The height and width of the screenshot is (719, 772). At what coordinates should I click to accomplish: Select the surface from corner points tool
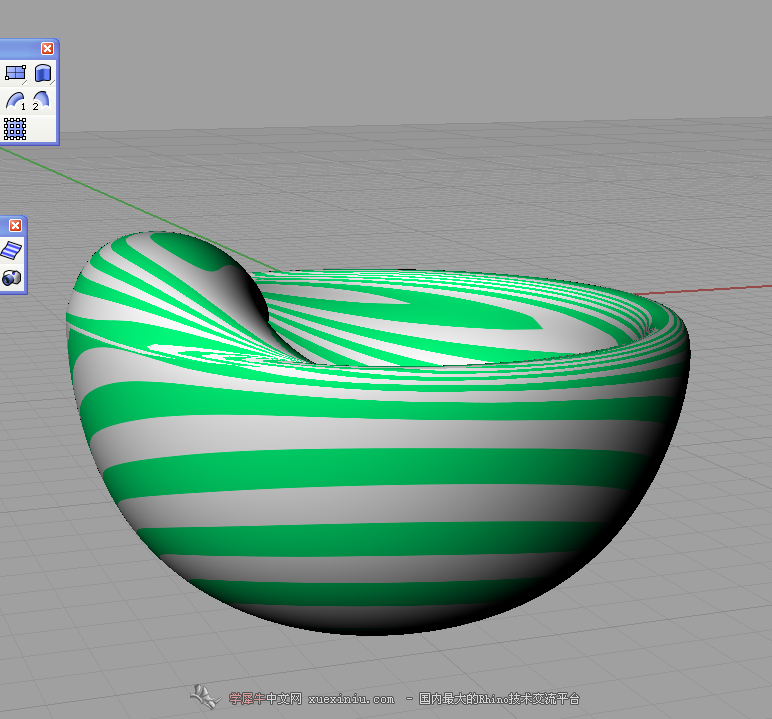15,73
